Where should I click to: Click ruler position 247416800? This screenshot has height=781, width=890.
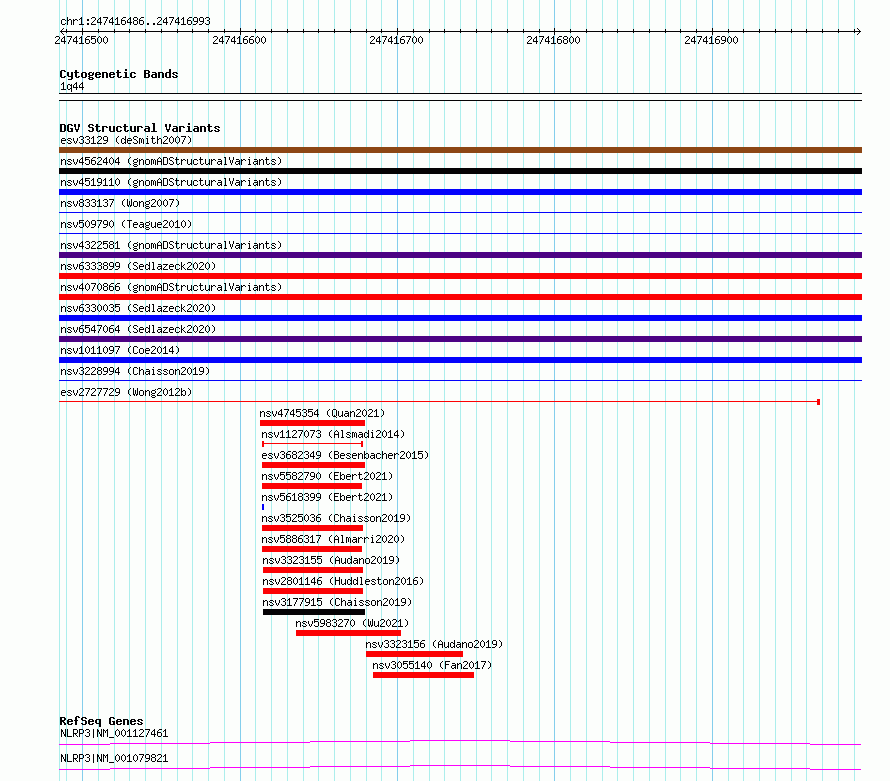coord(553,40)
